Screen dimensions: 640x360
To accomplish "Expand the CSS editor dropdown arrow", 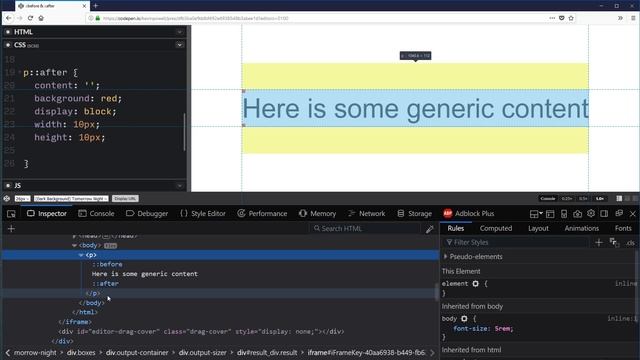I will click(x=180, y=45).
